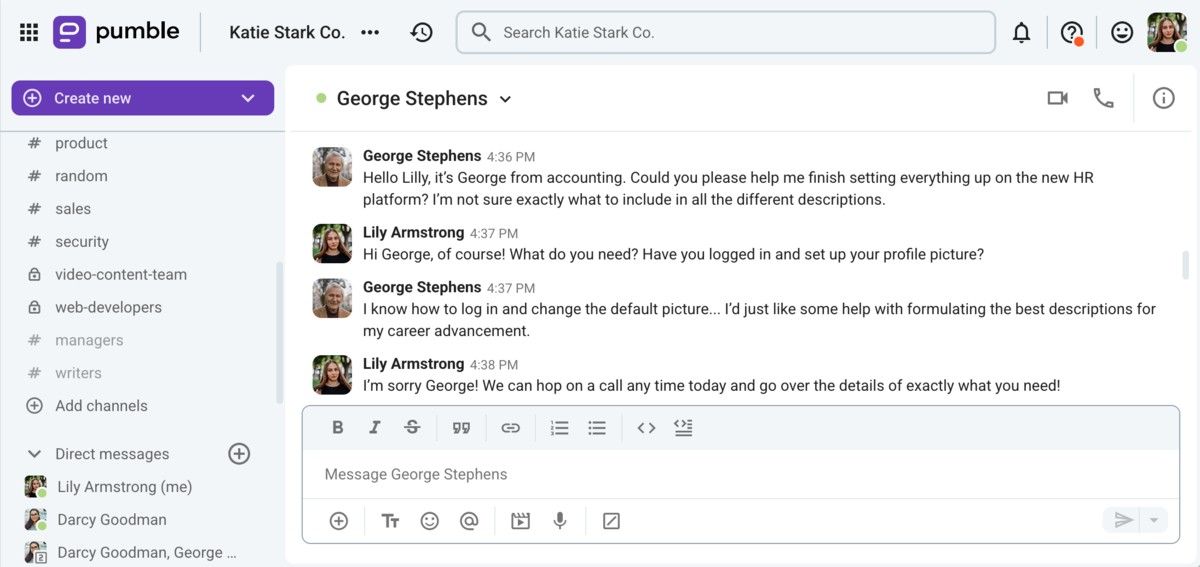The image size is (1200, 567).
Task: Record a voice message with microphone
Action: (560, 521)
